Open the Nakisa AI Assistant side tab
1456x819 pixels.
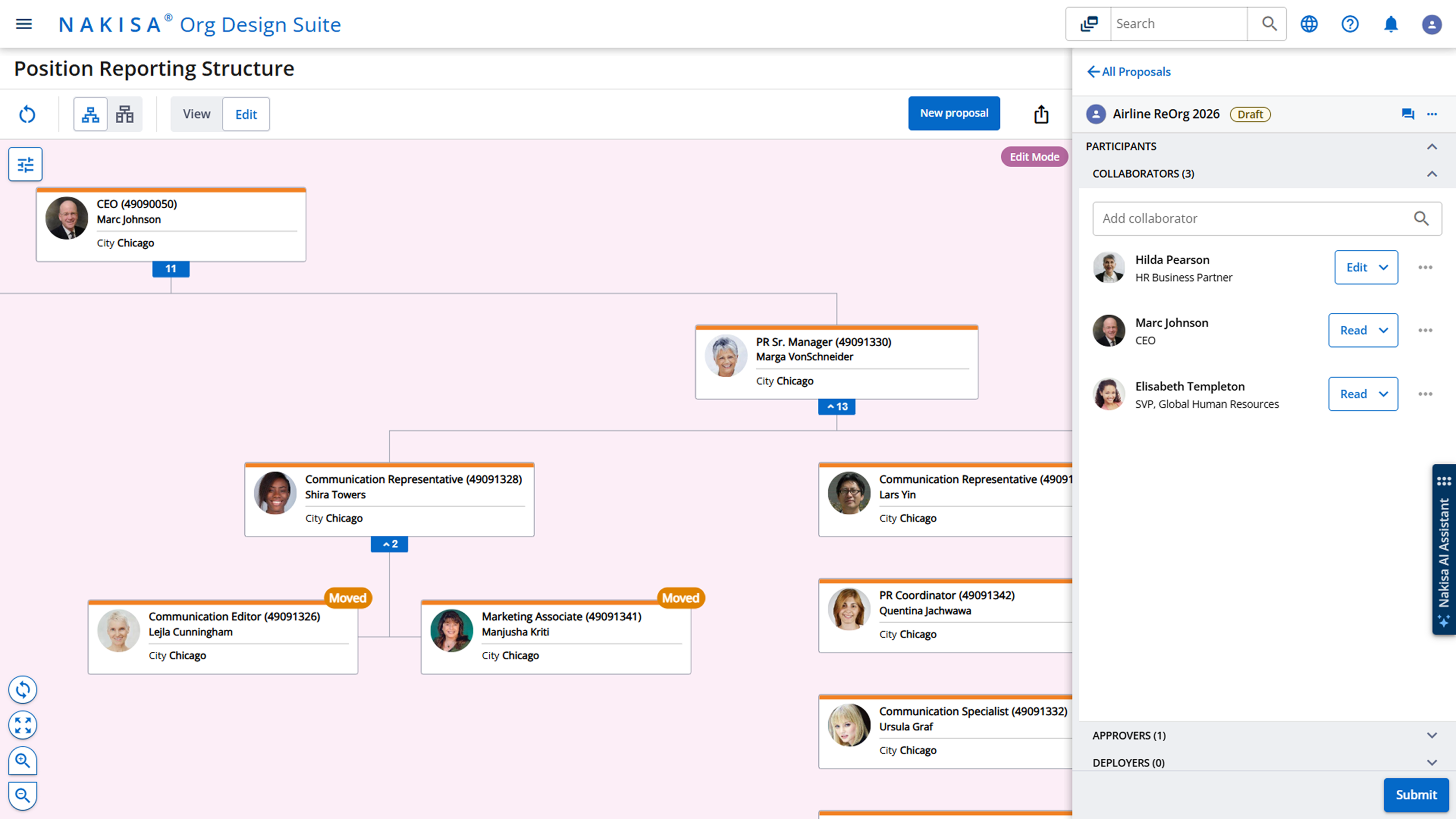(x=1444, y=549)
